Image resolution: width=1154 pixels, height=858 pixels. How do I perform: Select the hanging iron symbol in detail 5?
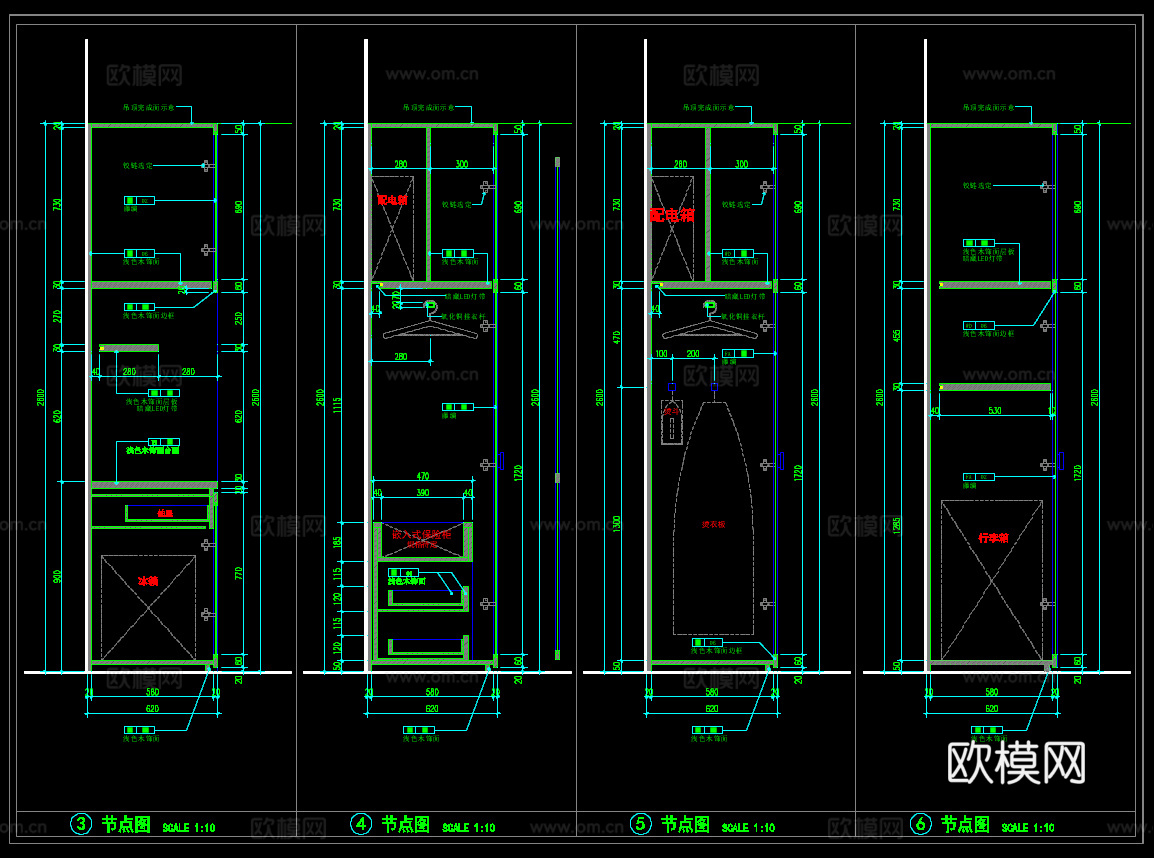(x=672, y=422)
